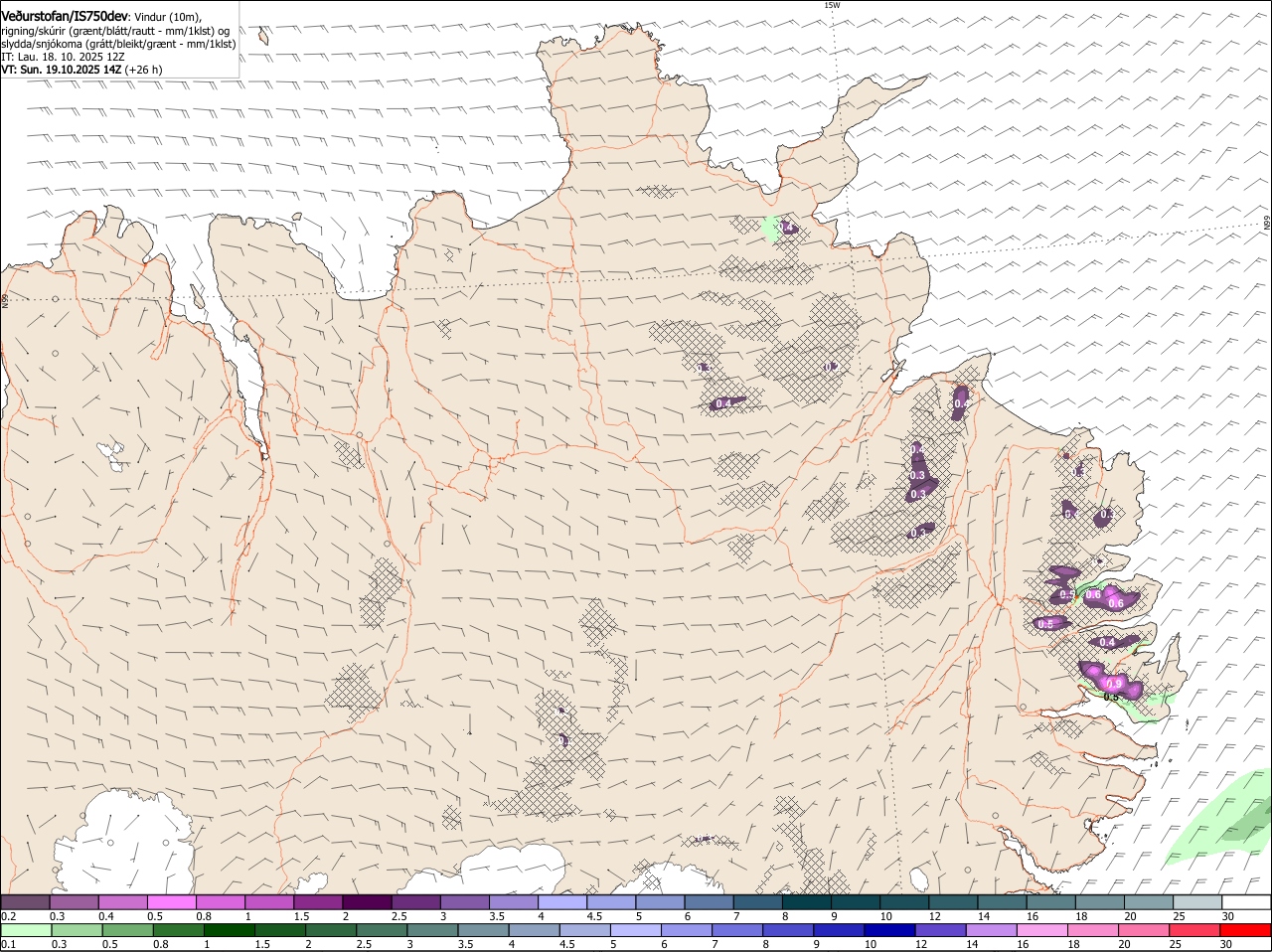Pick upper legend dark teal swatch between 8 and 9
This screenshot has width=1272, height=952.
coord(807,901)
